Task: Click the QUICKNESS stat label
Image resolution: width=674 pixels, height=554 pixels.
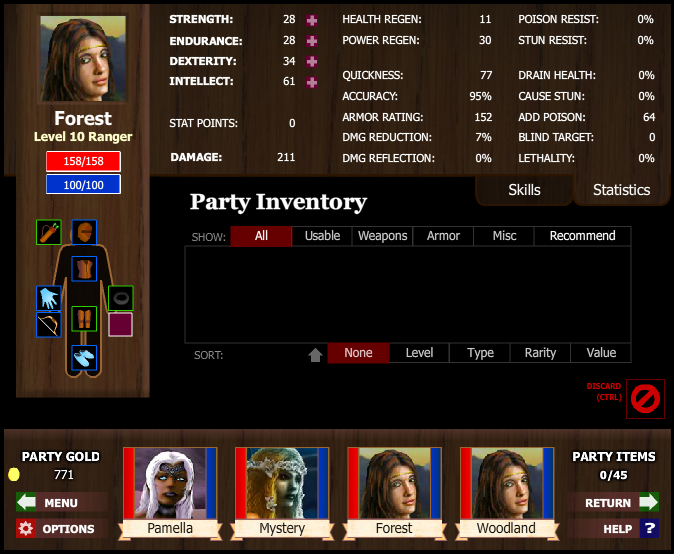Action: click(x=373, y=75)
